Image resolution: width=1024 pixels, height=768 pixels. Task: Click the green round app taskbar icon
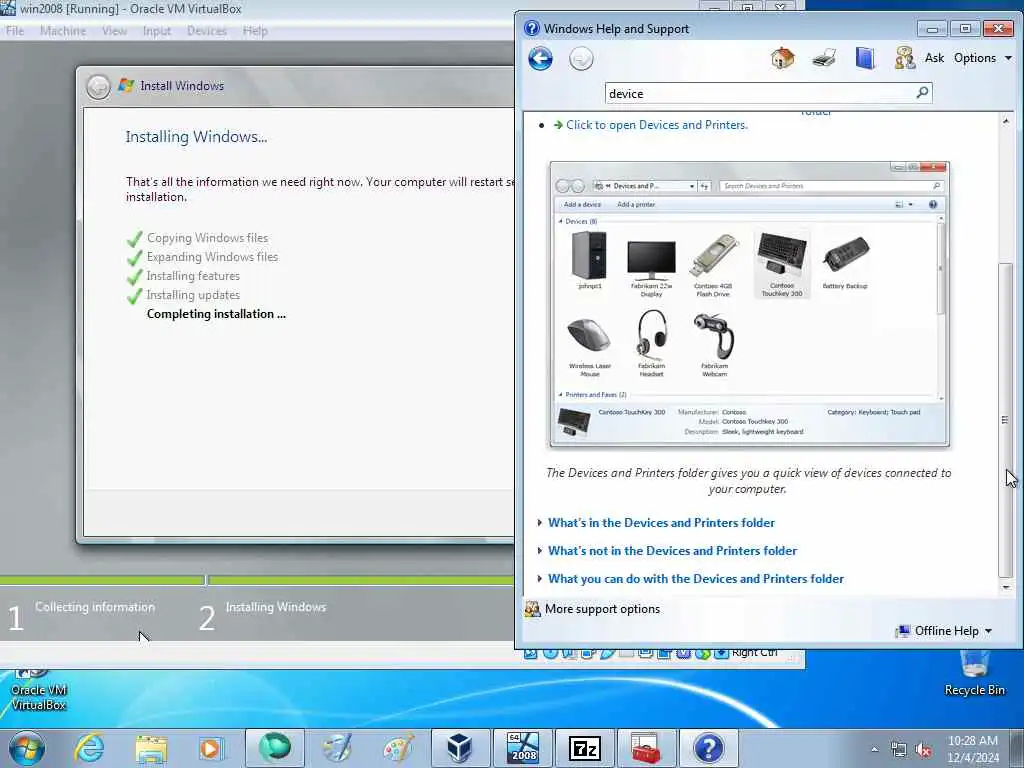(275, 748)
